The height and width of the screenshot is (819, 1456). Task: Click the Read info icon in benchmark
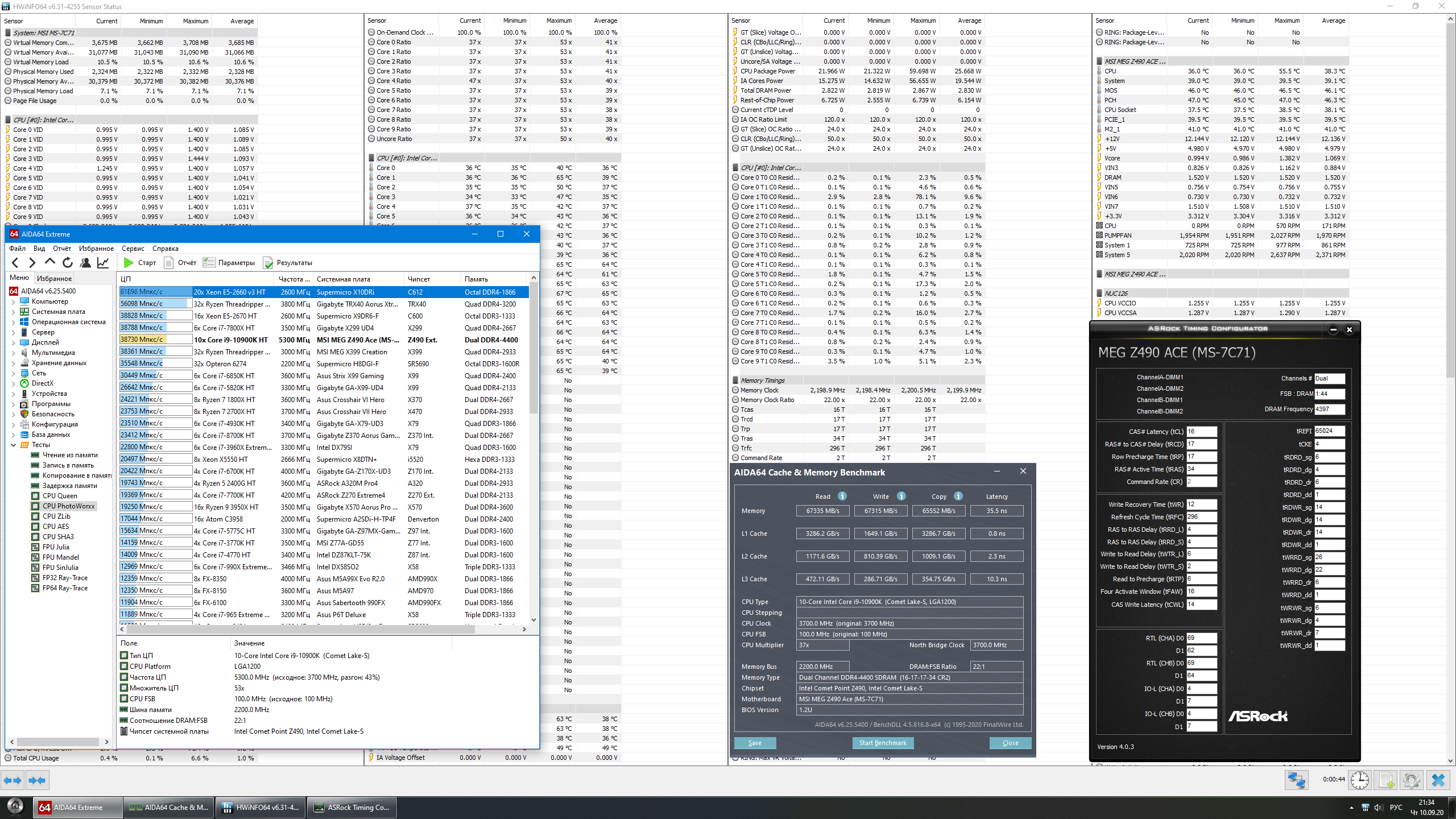pos(842,496)
